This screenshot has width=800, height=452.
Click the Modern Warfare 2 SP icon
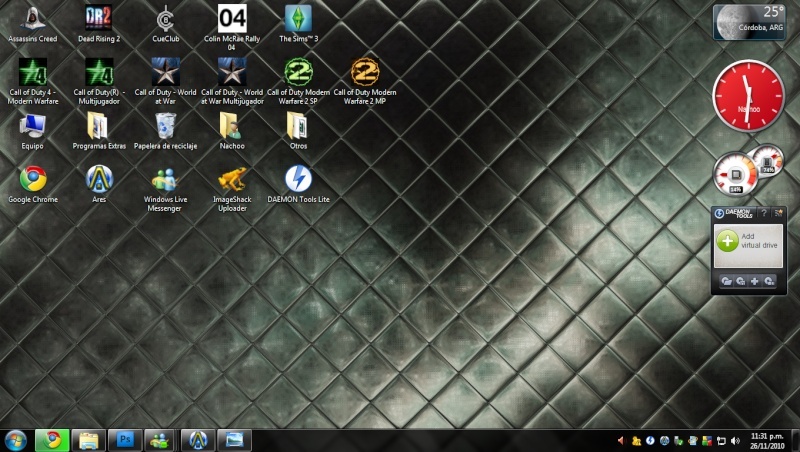pyautogui.click(x=298, y=81)
